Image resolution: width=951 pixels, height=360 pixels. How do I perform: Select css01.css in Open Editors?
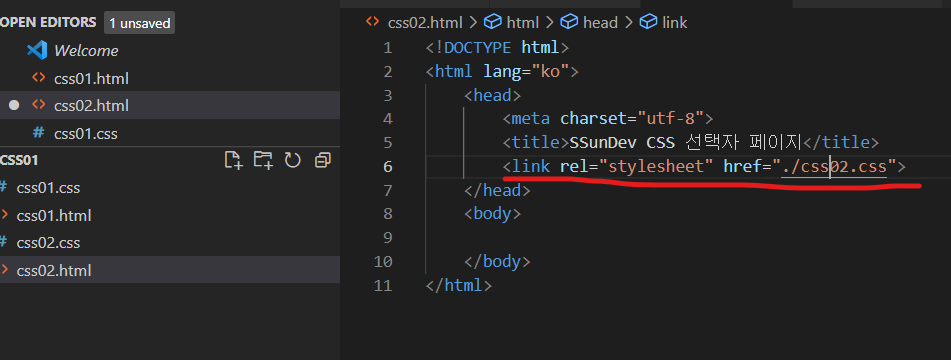pos(86,133)
